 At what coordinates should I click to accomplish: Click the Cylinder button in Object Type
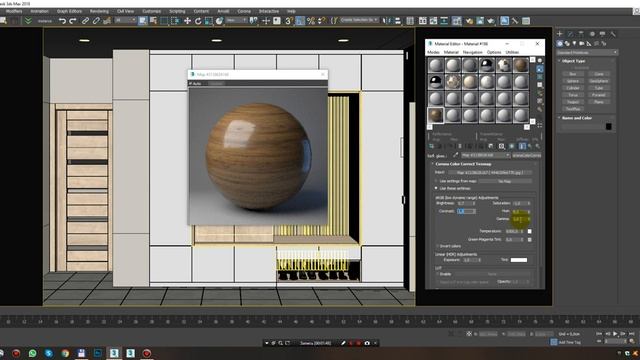tap(573, 88)
